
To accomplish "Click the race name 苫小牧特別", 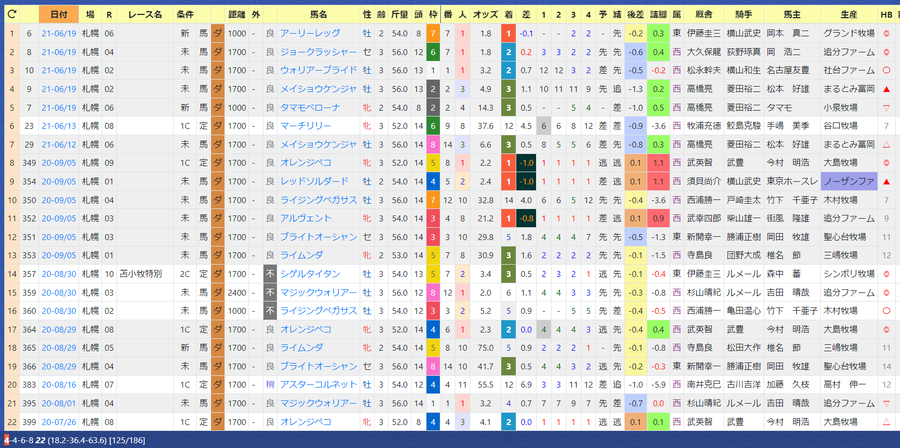I will click(x=141, y=274).
